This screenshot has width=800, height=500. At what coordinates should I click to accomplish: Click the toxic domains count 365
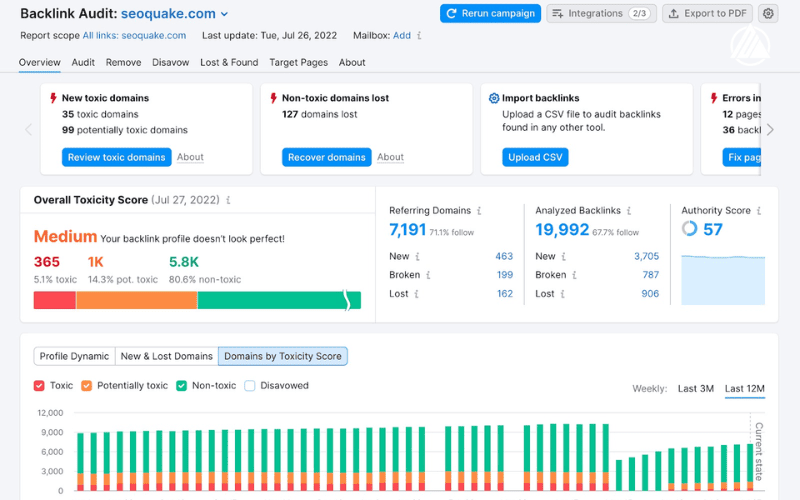click(x=47, y=262)
